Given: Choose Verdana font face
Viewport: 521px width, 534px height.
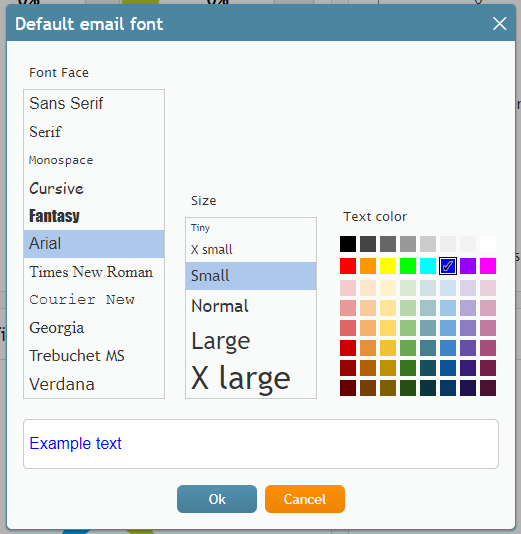Looking at the screenshot, I should coord(94,384).
